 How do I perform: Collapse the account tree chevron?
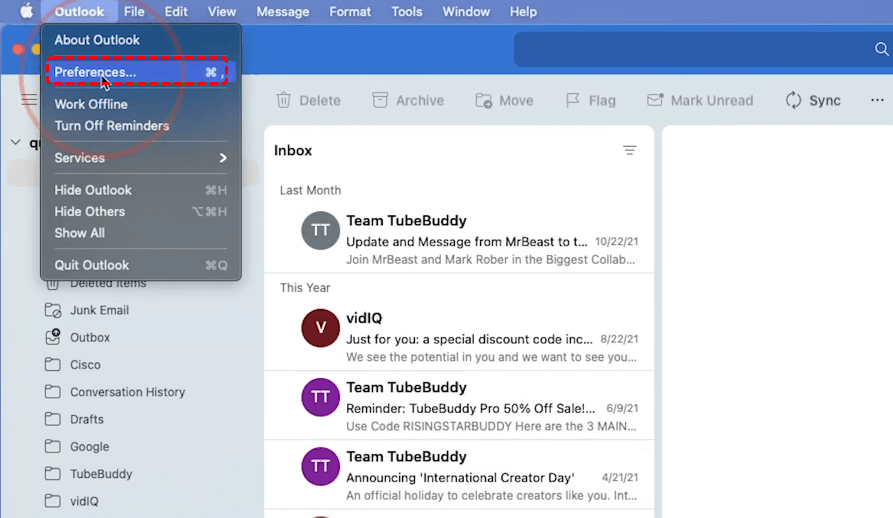[16, 142]
